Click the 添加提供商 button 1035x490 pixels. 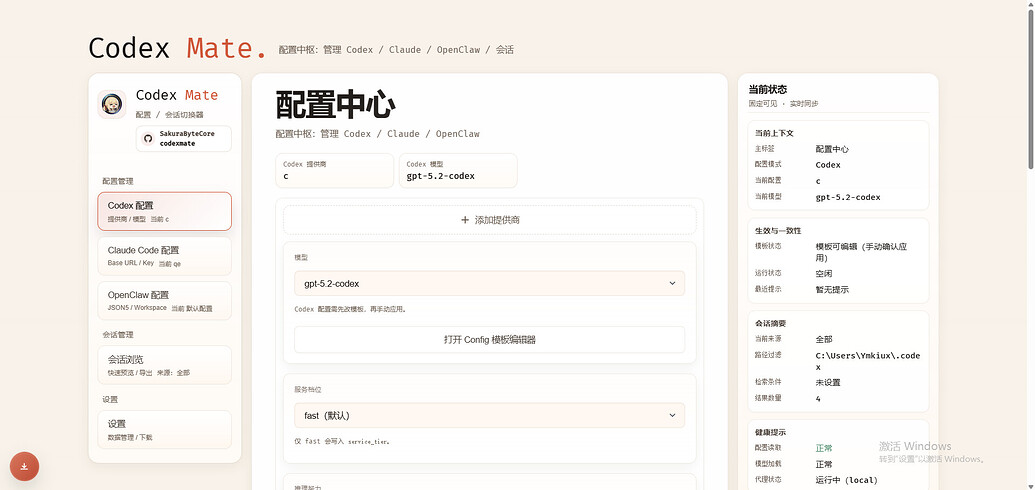pyautogui.click(x=490, y=220)
